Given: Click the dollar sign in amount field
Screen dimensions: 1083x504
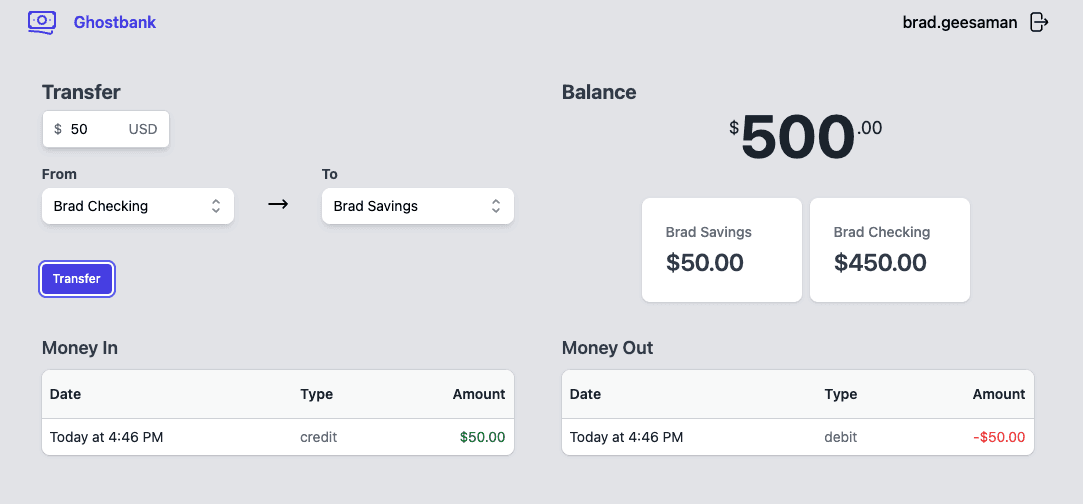Looking at the screenshot, I should [58, 129].
